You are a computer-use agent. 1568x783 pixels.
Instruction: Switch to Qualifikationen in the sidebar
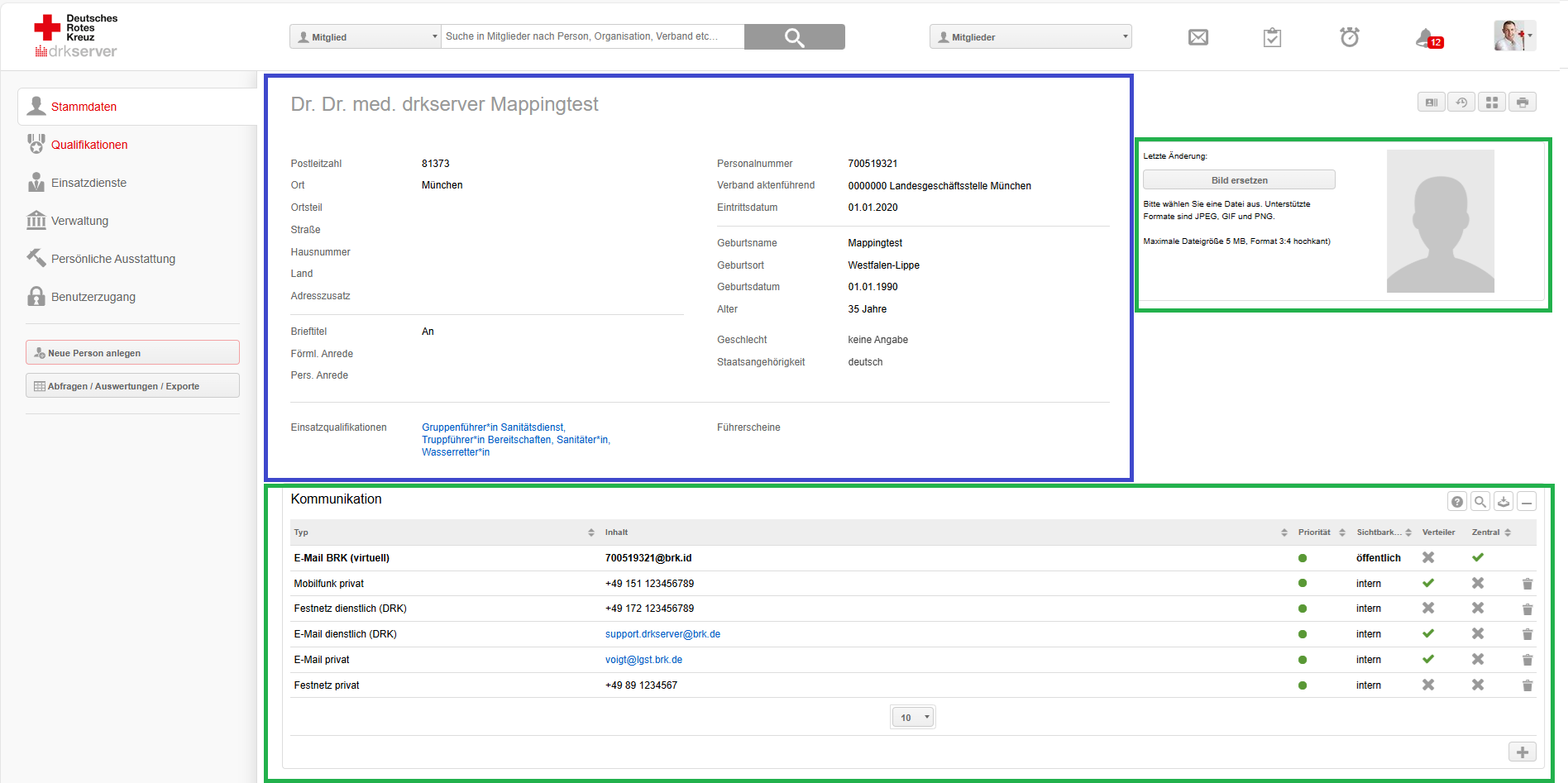89,145
